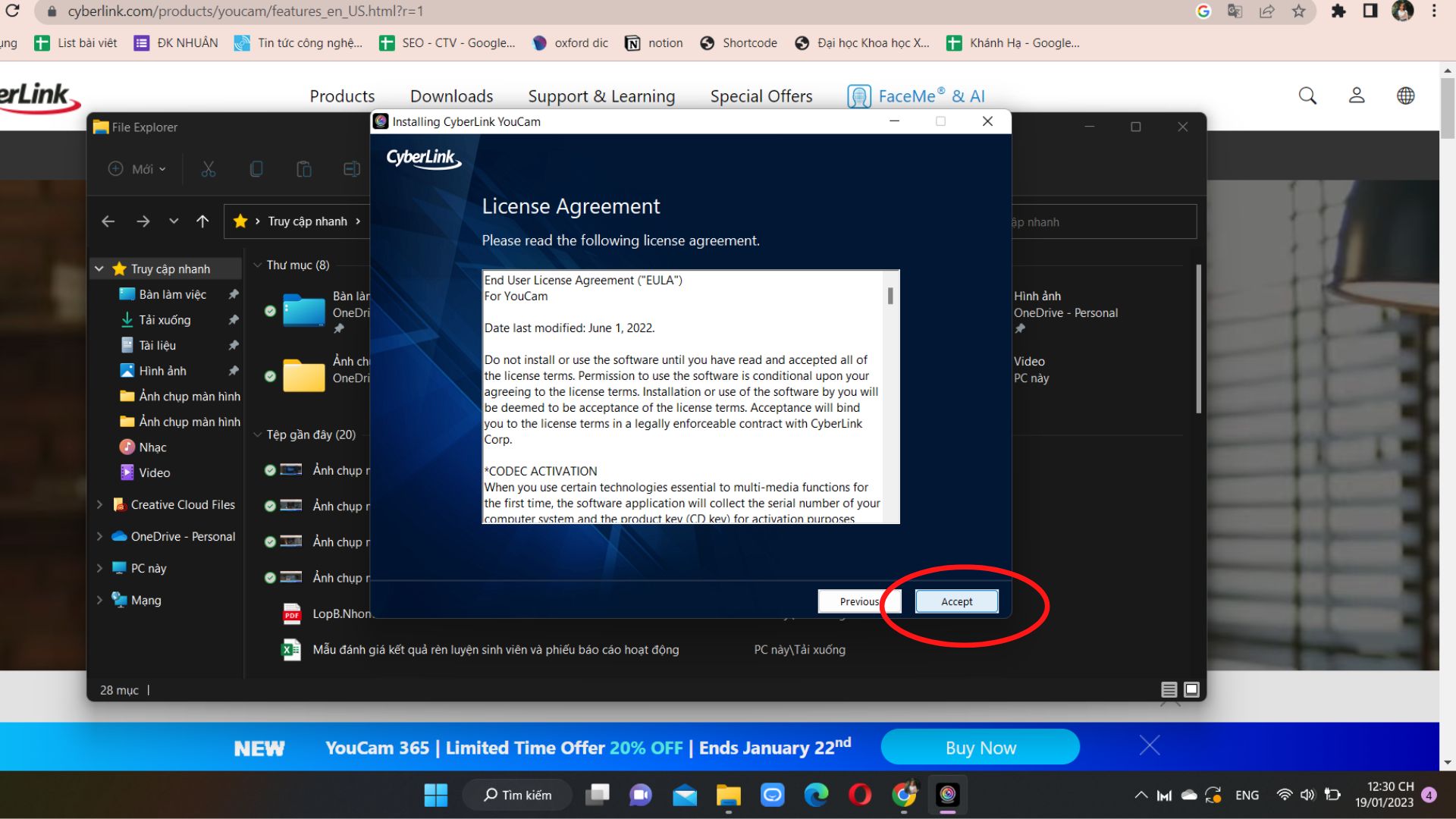The width and height of the screenshot is (1456, 819).
Task: Open Chrome side panel icon
Action: 1370,11
